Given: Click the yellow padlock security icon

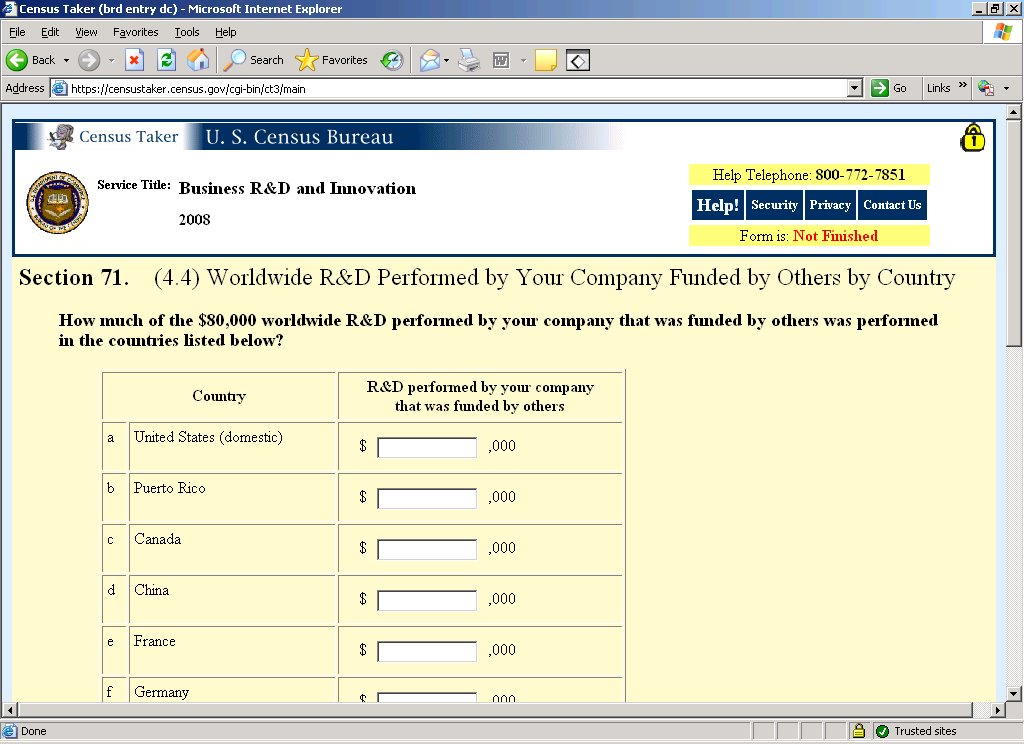Looking at the screenshot, I should [972, 138].
